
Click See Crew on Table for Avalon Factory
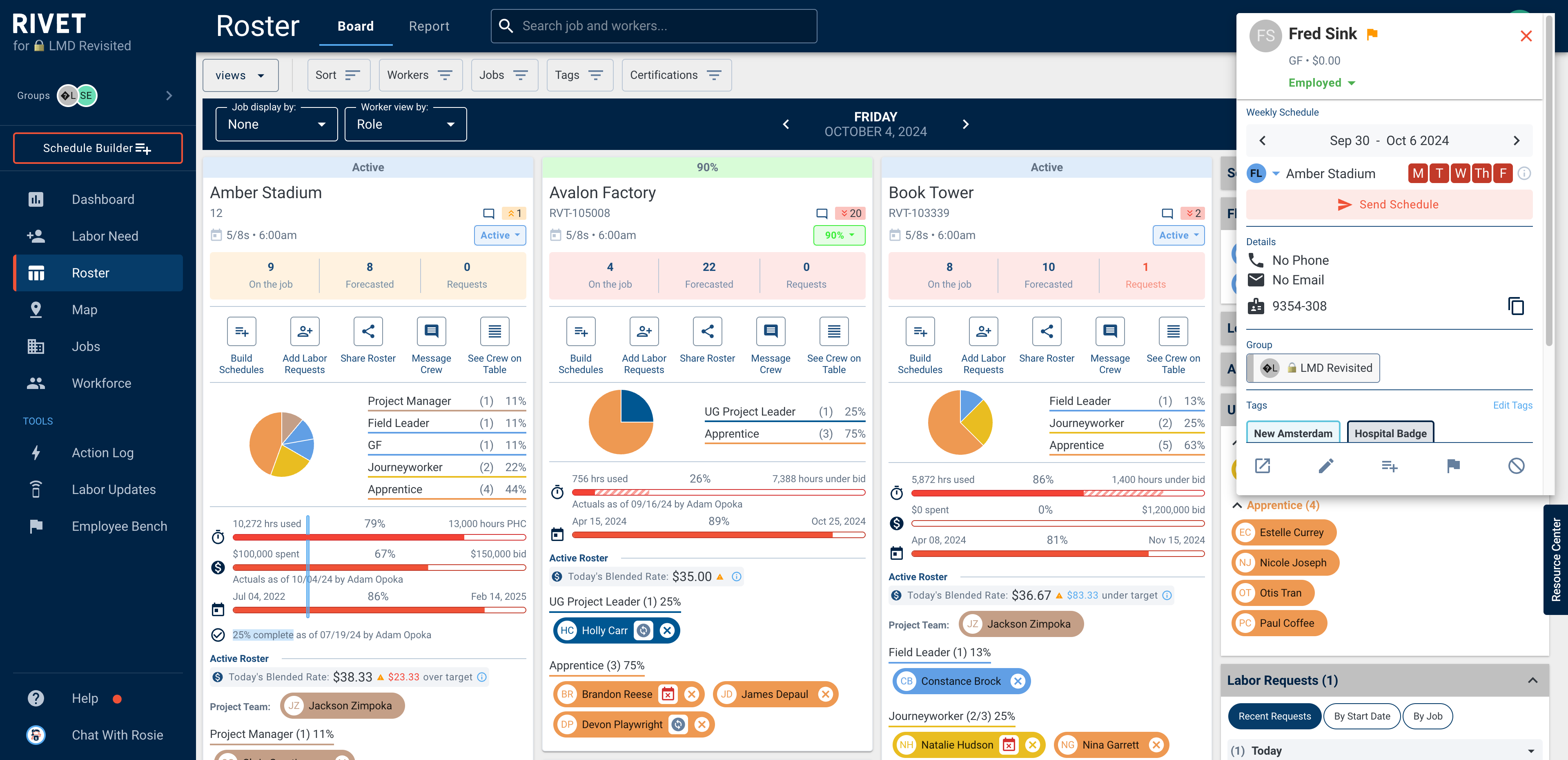(x=833, y=331)
